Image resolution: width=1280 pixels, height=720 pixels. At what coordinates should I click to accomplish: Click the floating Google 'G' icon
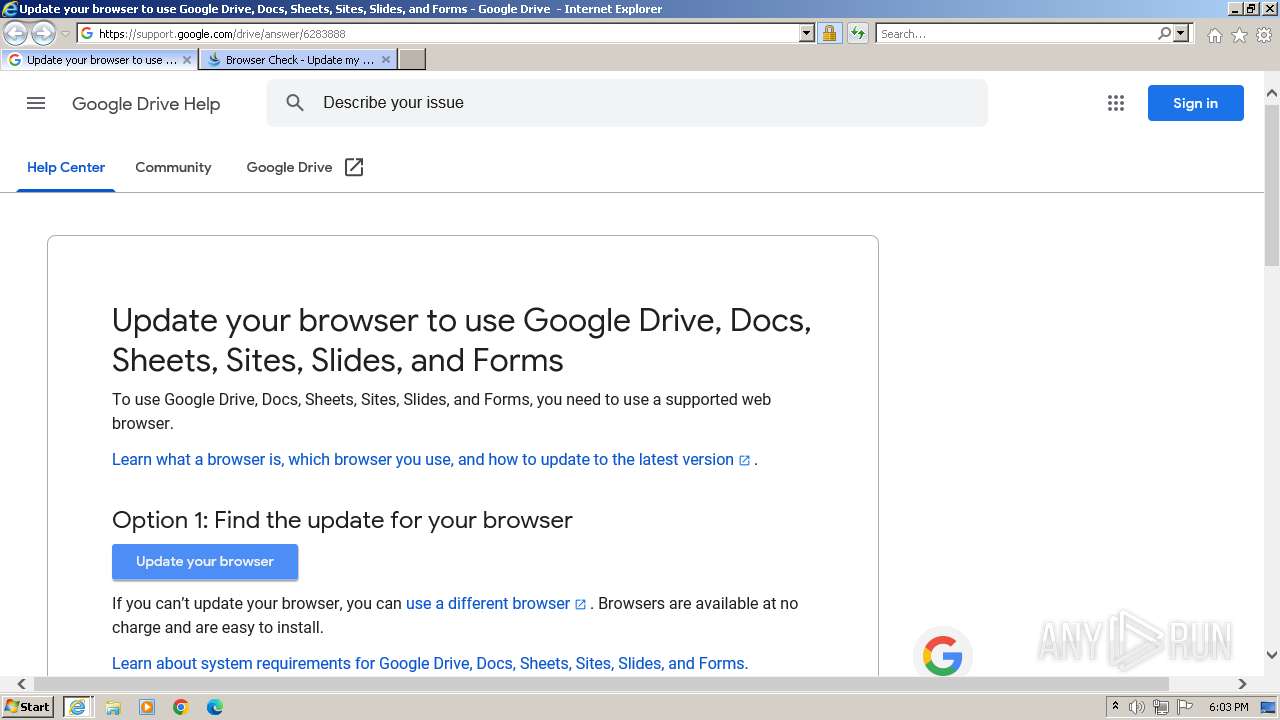[942, 656]
